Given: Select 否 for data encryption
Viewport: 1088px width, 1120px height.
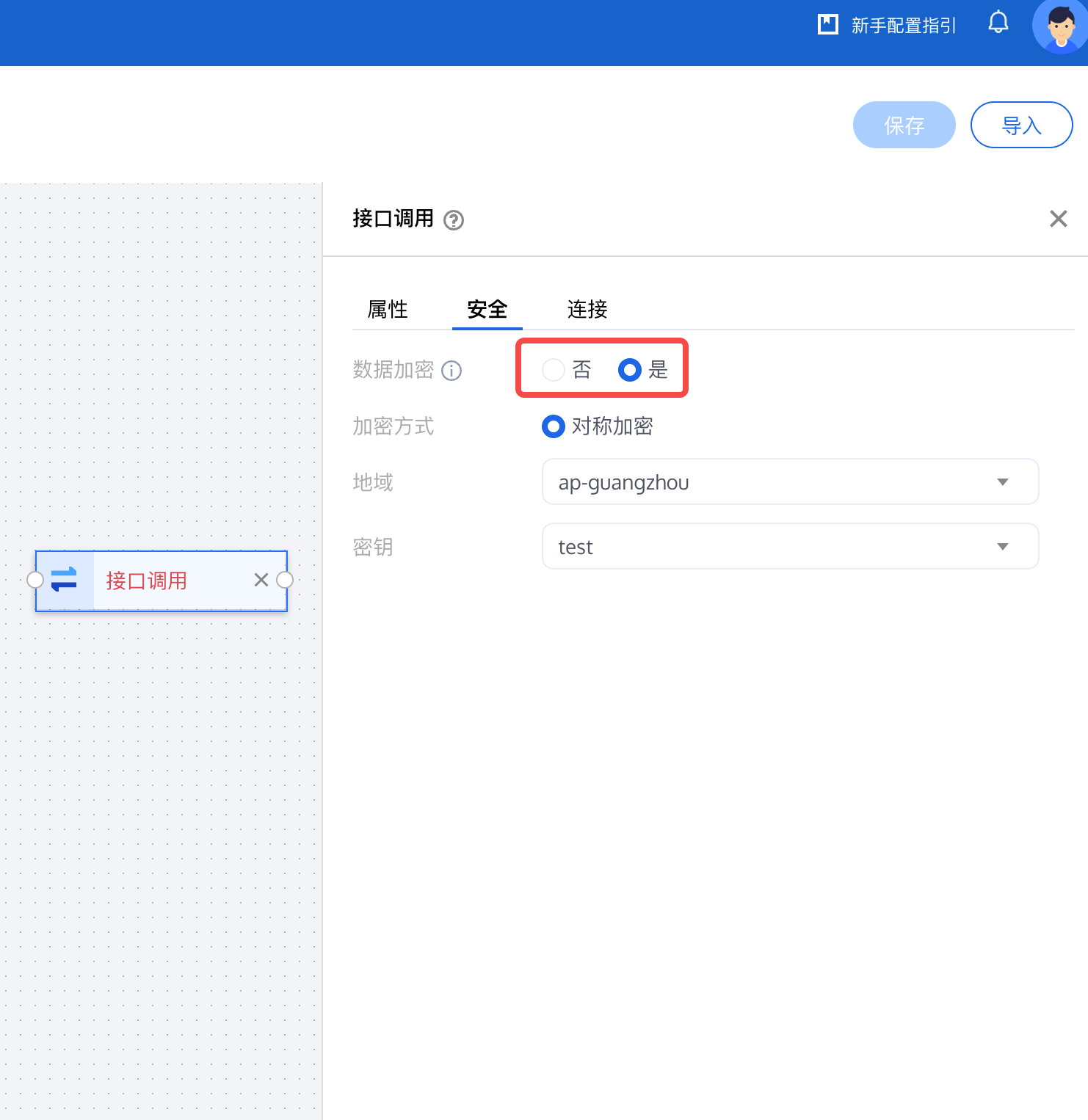Looking at the screenshot, I should click(x=554, y=370).
